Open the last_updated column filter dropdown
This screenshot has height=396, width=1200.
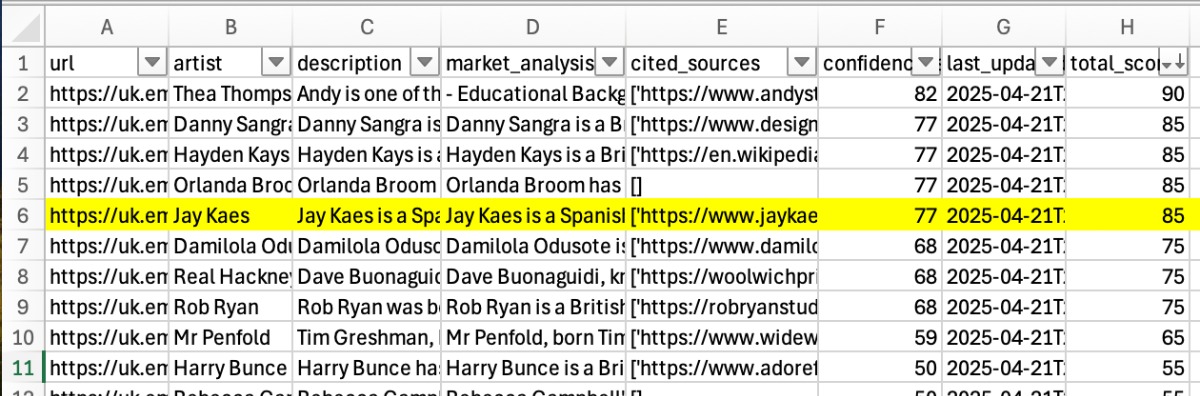point(1049,63)
